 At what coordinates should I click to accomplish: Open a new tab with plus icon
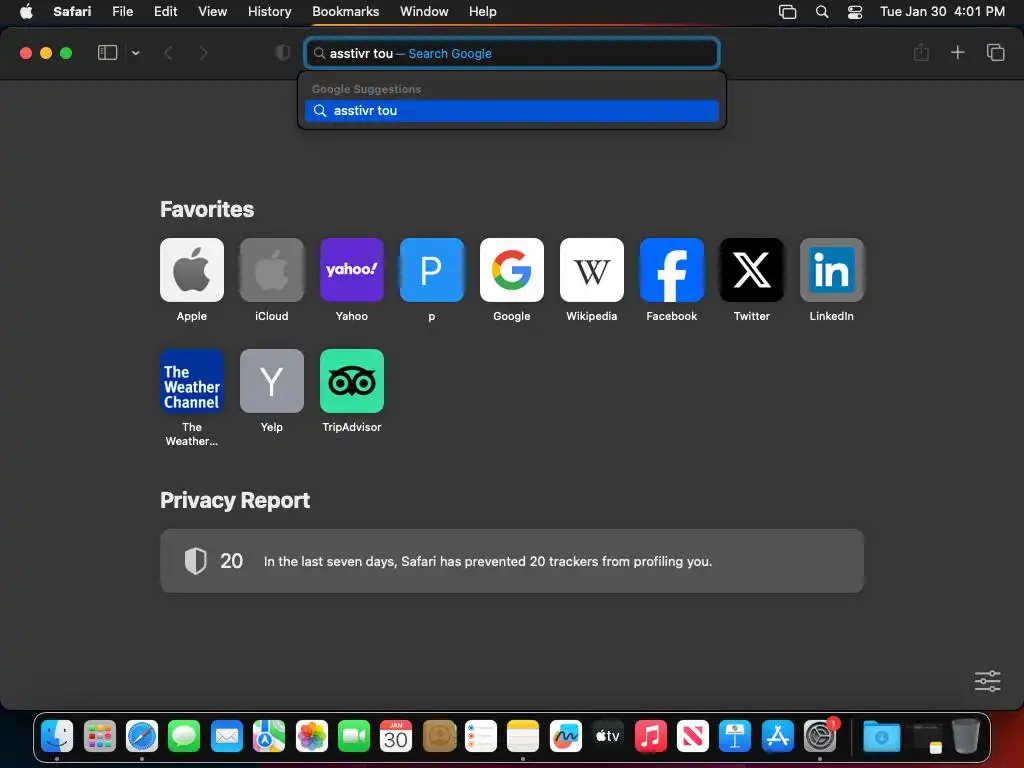(x=957, y=52)
